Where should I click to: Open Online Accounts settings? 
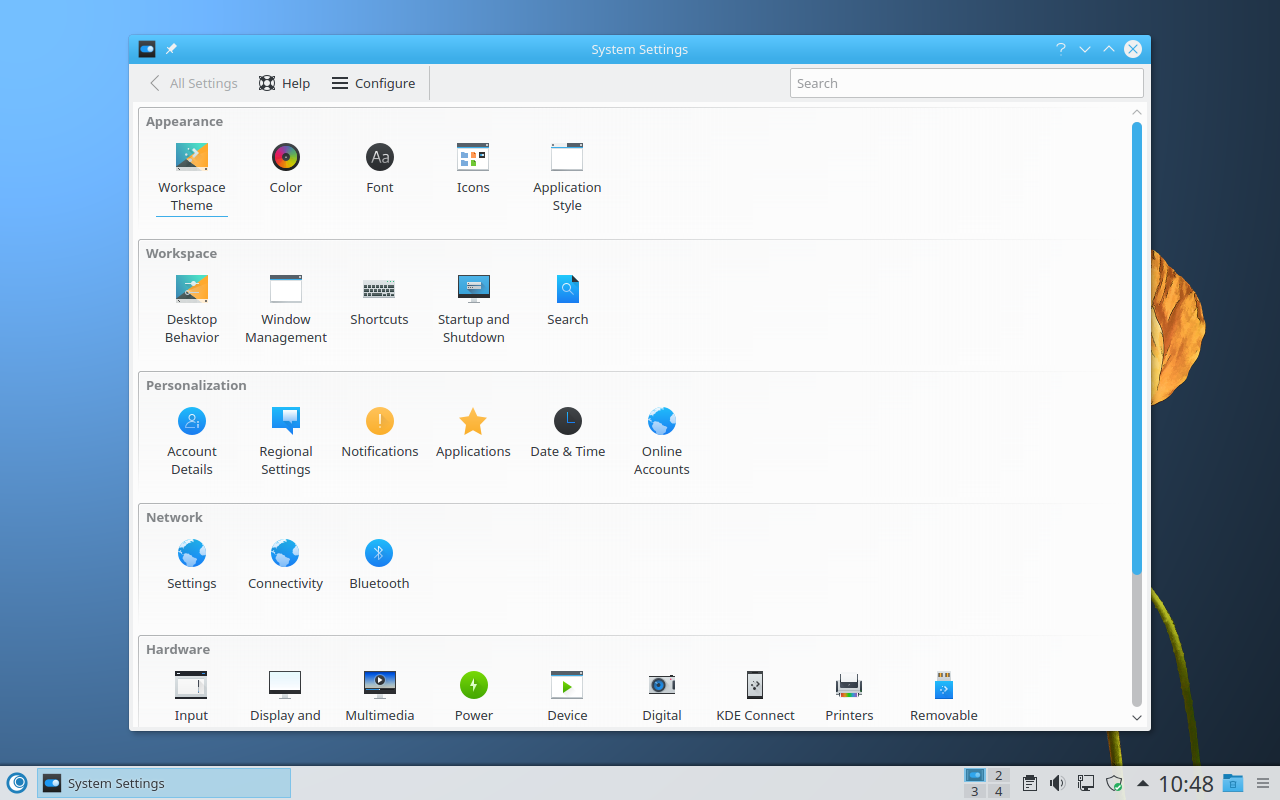pyautogui.click(x=661, y=421)
